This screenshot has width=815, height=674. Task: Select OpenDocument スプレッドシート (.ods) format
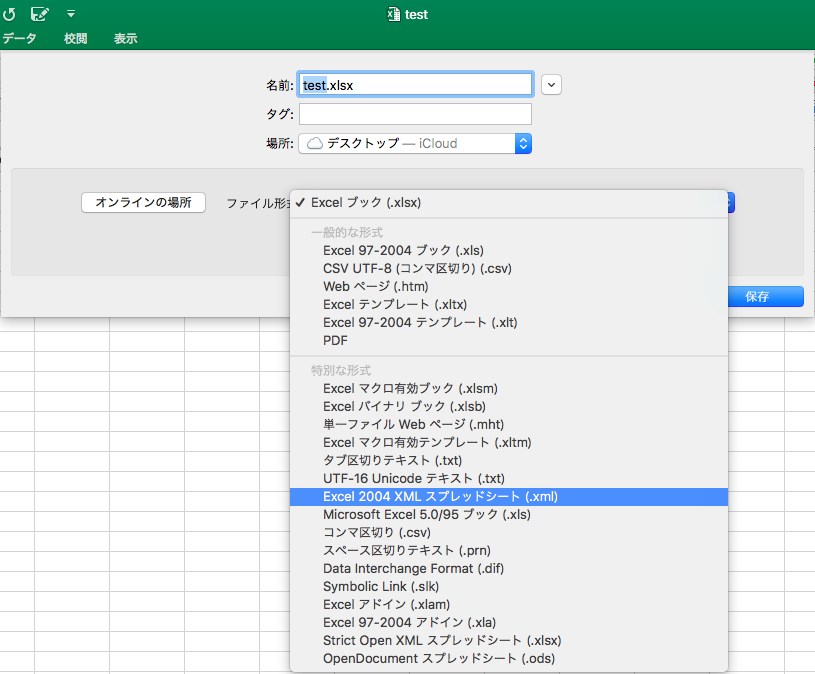pos(439,658)
